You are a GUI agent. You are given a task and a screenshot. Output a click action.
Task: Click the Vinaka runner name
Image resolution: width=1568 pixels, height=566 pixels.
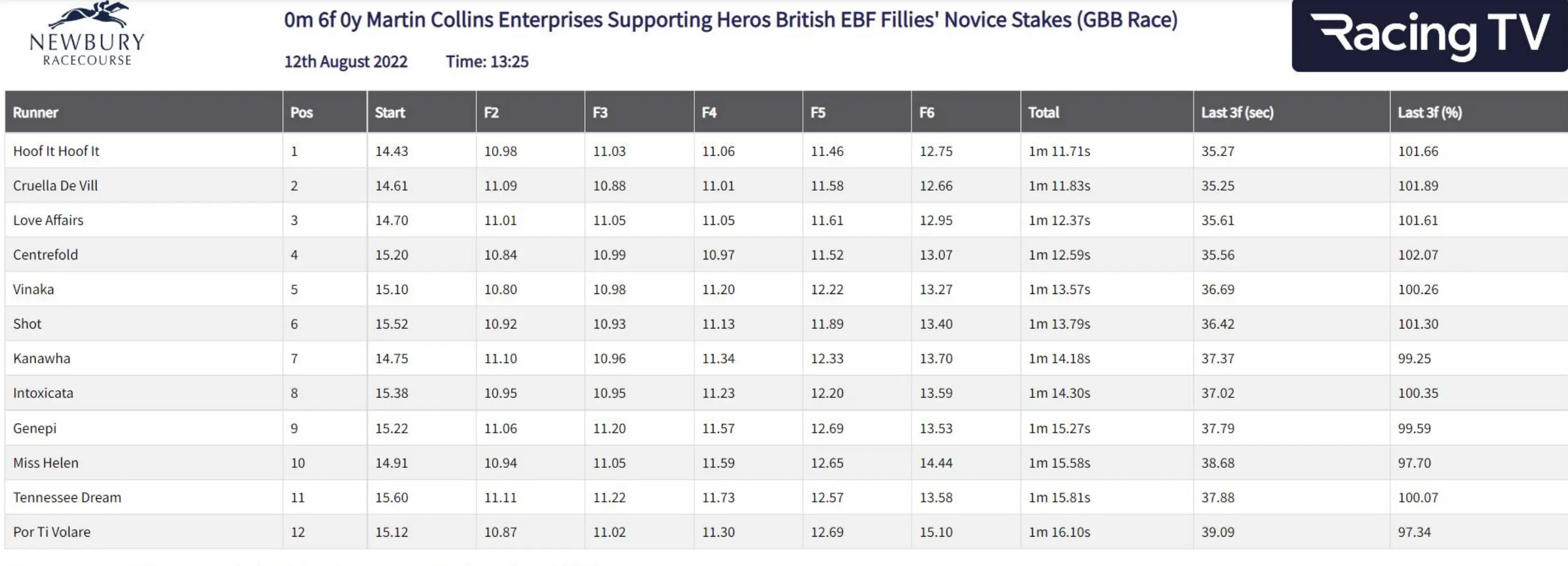click(x=33, y=290)
